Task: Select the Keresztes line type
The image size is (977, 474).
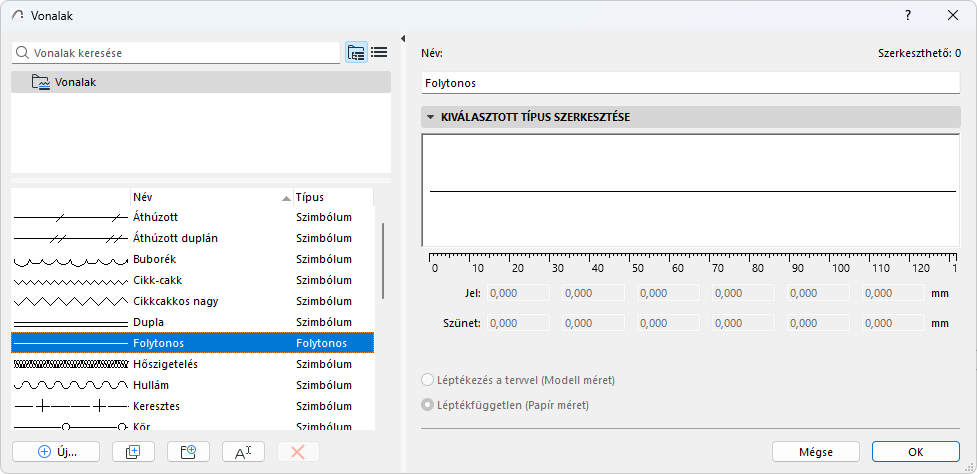Action: tap(193, 406)
